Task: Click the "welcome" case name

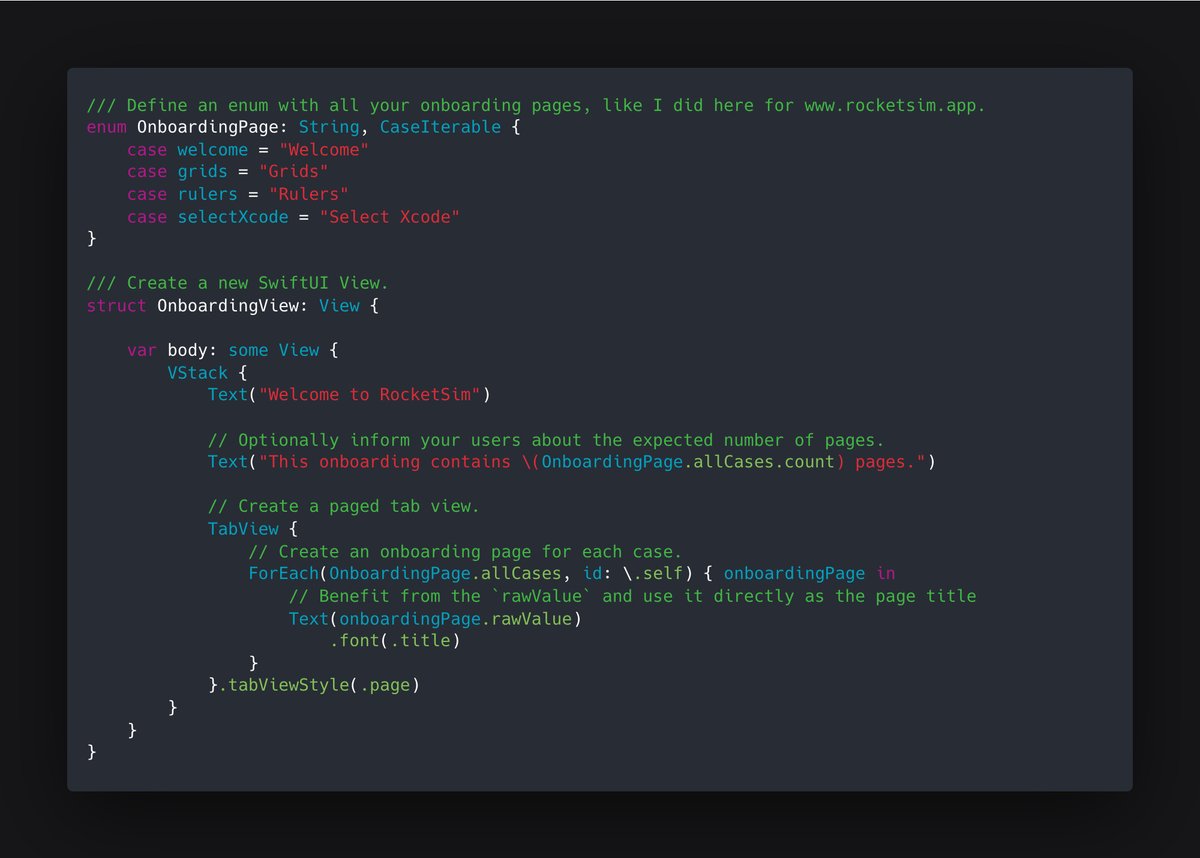Action: pyautogui.click(x=213, y=150)
